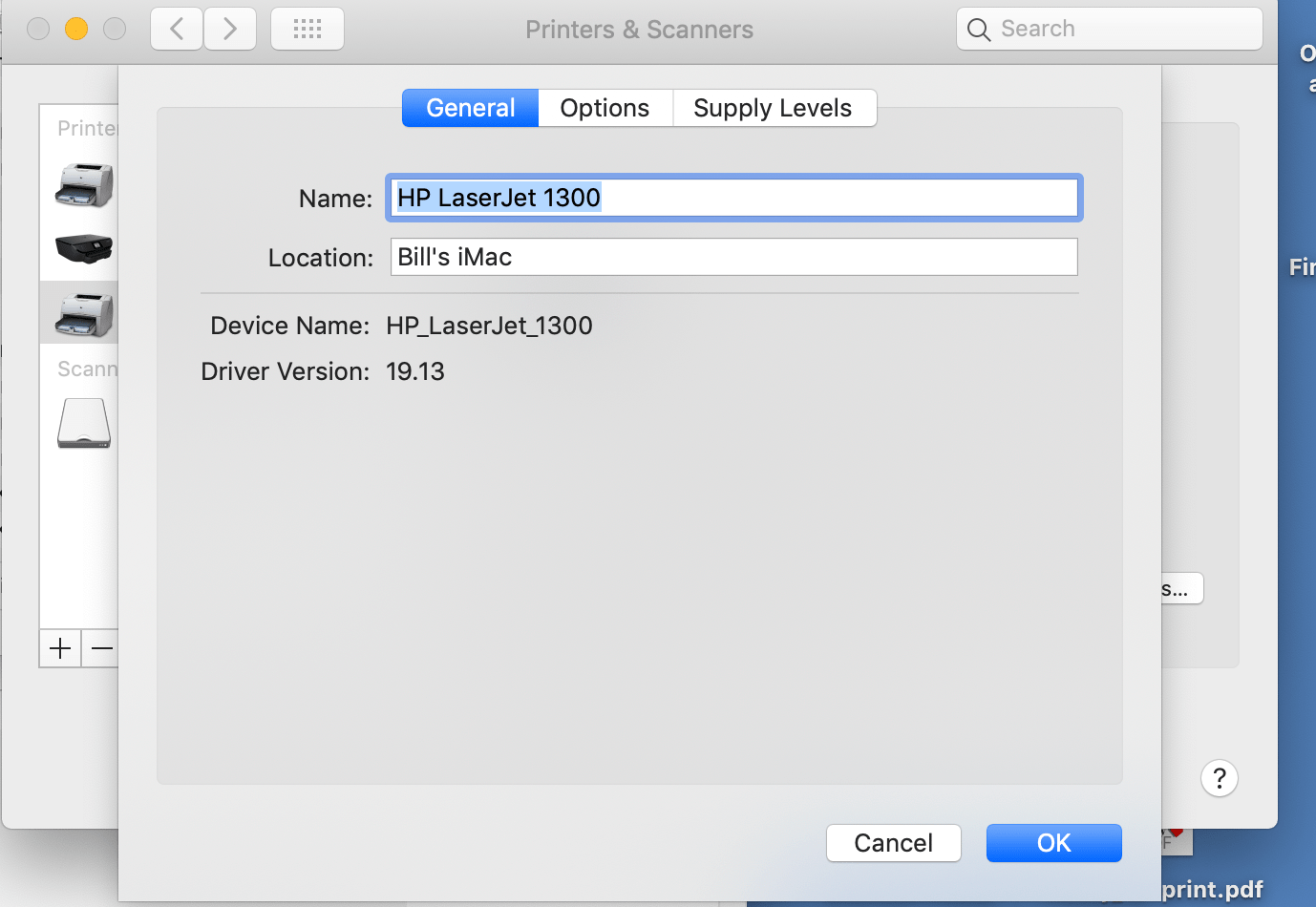This screenshot has width=1316, height=907.
Task: Cancel the printer settings dialog
Action: pyautogui.click(x=894, y=843)
